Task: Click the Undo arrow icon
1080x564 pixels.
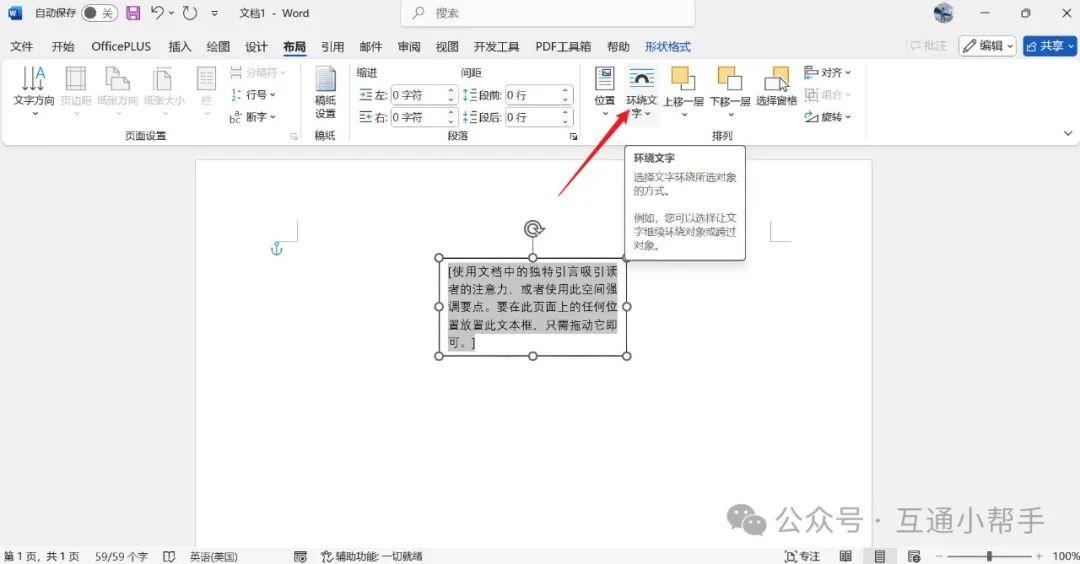Action: (x=158, y=13)
